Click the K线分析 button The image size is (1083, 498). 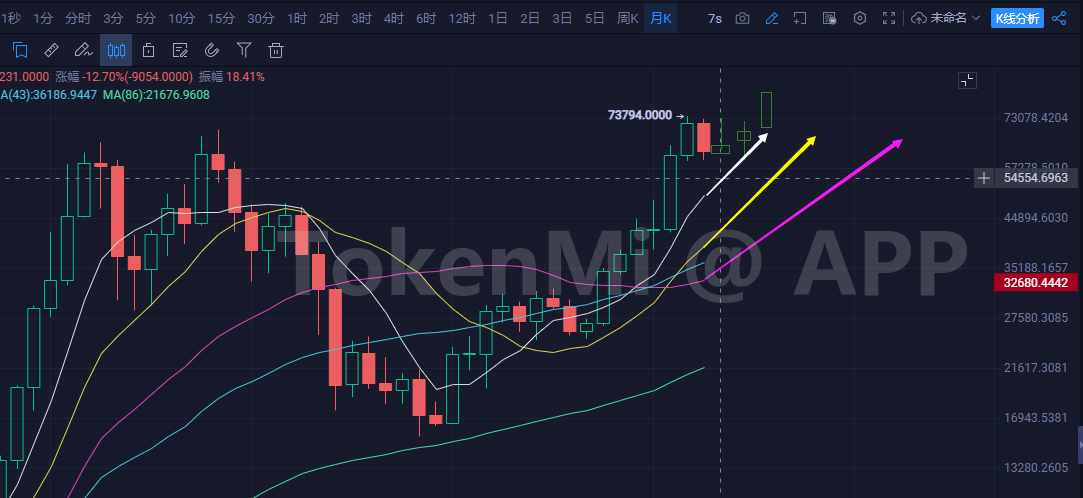point(1017,18)
